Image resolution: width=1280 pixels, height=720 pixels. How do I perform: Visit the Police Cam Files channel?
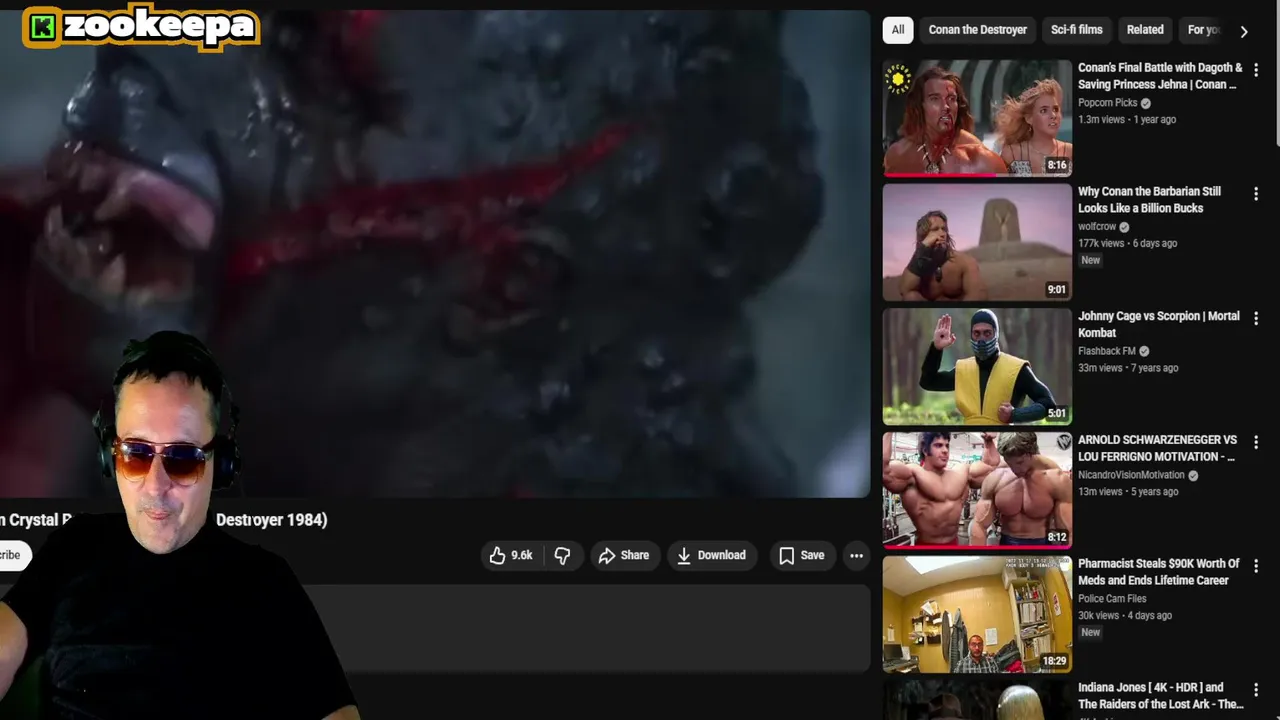1112,599
